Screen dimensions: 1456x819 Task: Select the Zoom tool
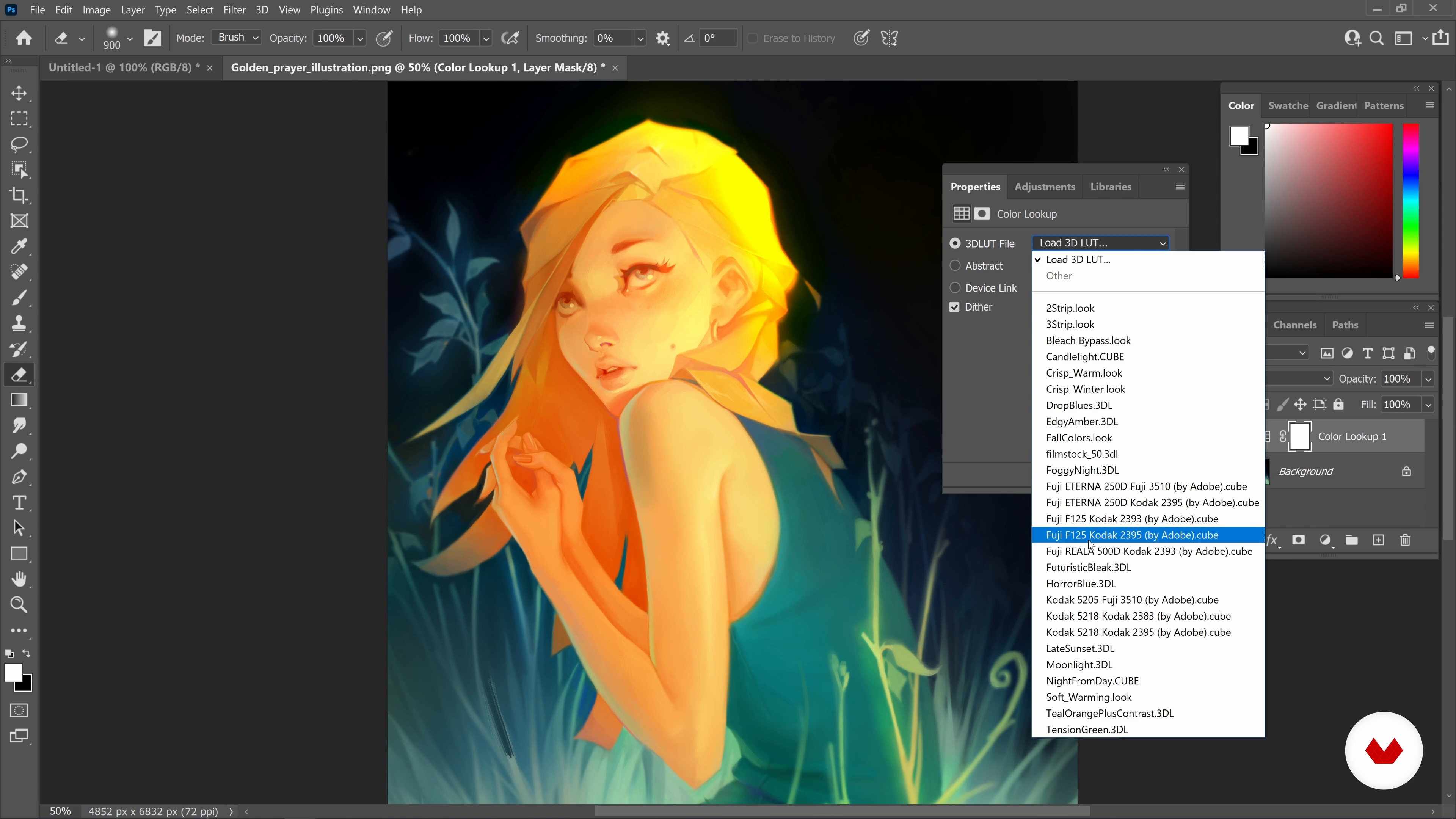(19, 605)
